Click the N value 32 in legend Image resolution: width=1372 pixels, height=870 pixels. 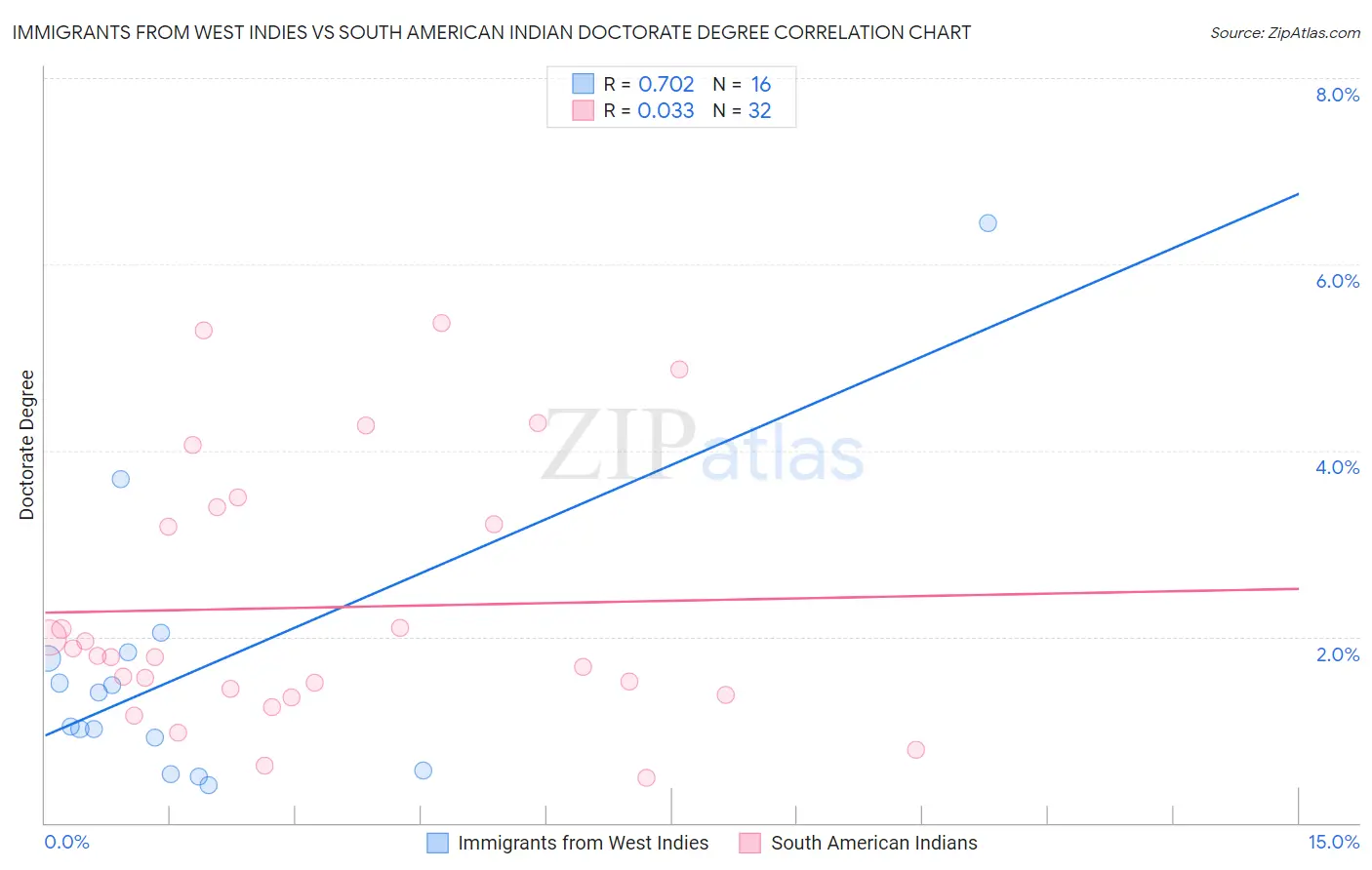(x=760, y=110)
